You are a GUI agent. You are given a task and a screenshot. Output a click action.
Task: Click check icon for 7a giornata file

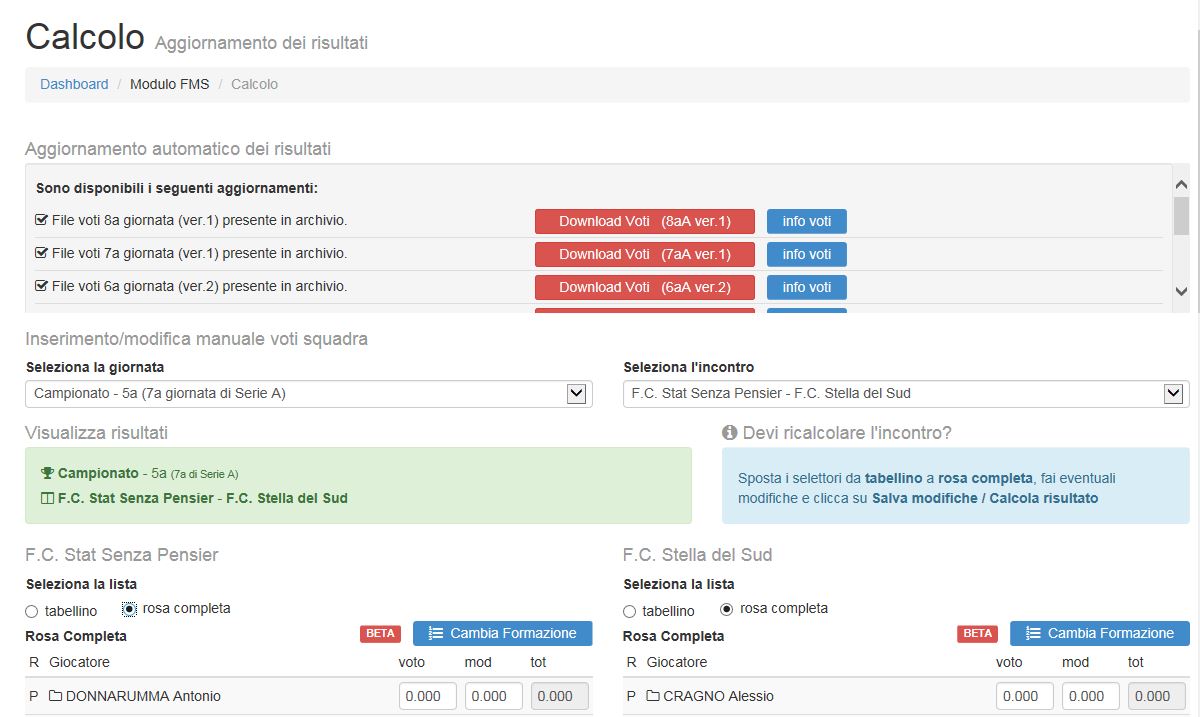41,253
